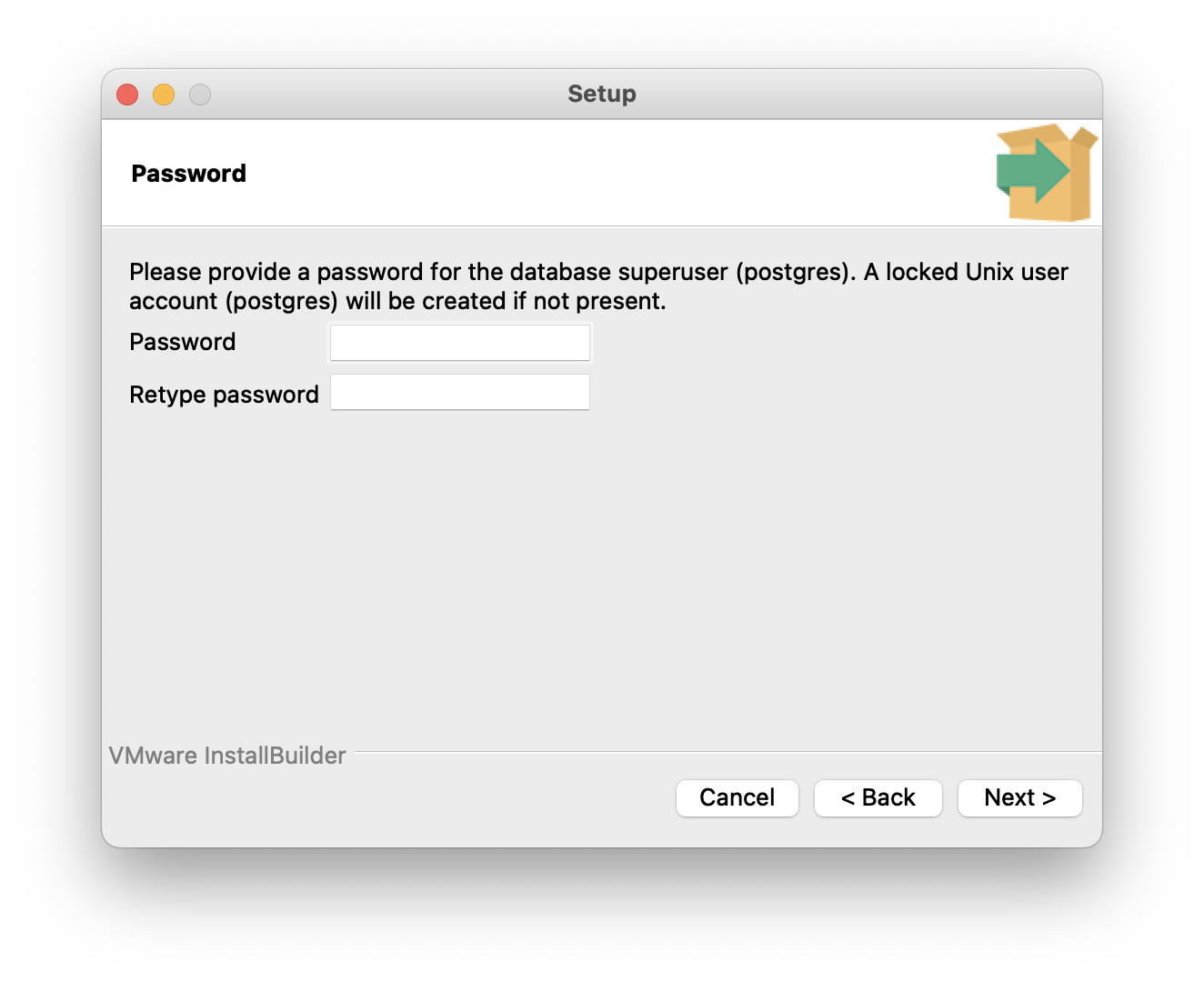Go back using the < Back button
Screen dimensions: 1204x982
878,797
